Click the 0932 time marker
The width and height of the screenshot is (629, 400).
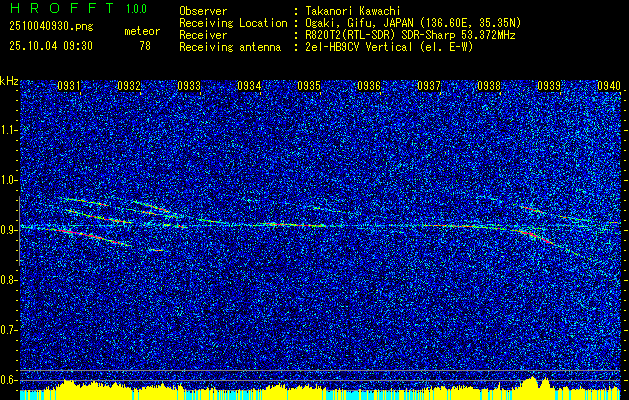tap(129, 85)
